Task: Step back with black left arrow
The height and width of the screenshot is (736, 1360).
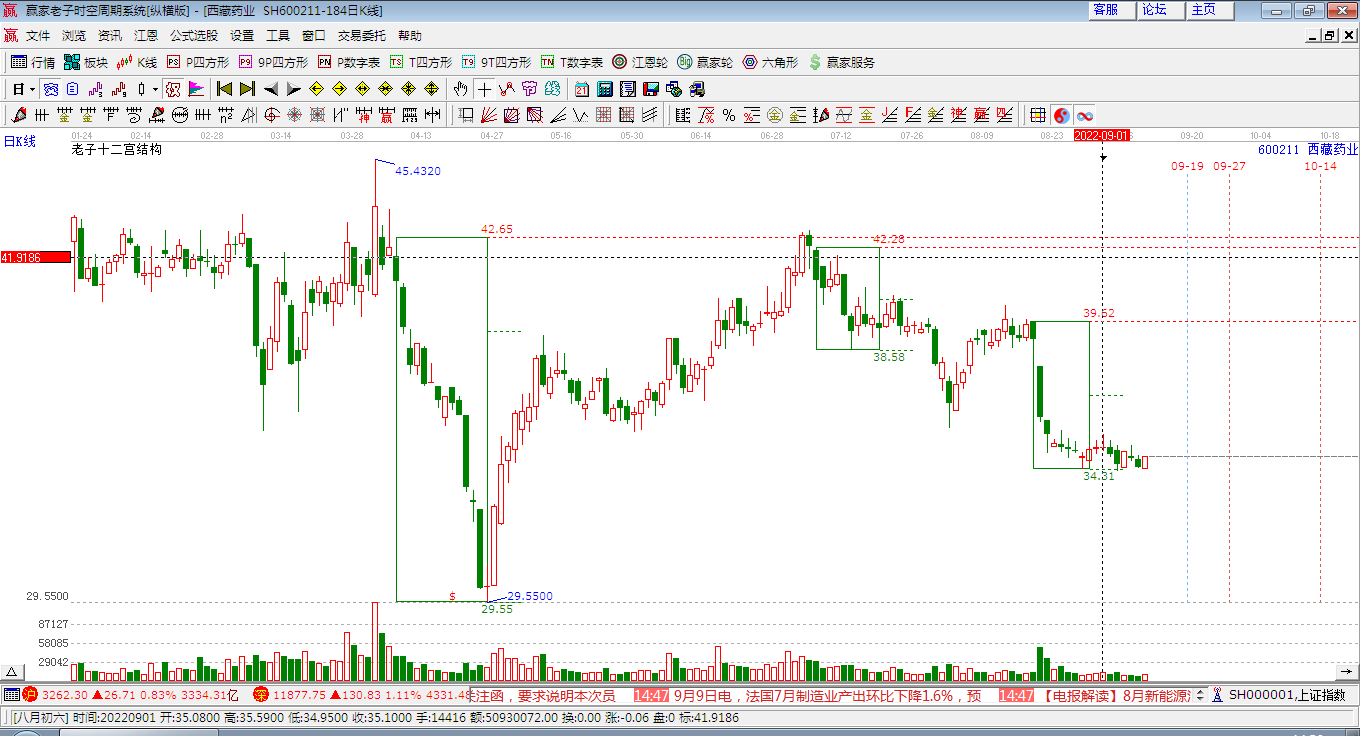Action: [x=270, y=89]
